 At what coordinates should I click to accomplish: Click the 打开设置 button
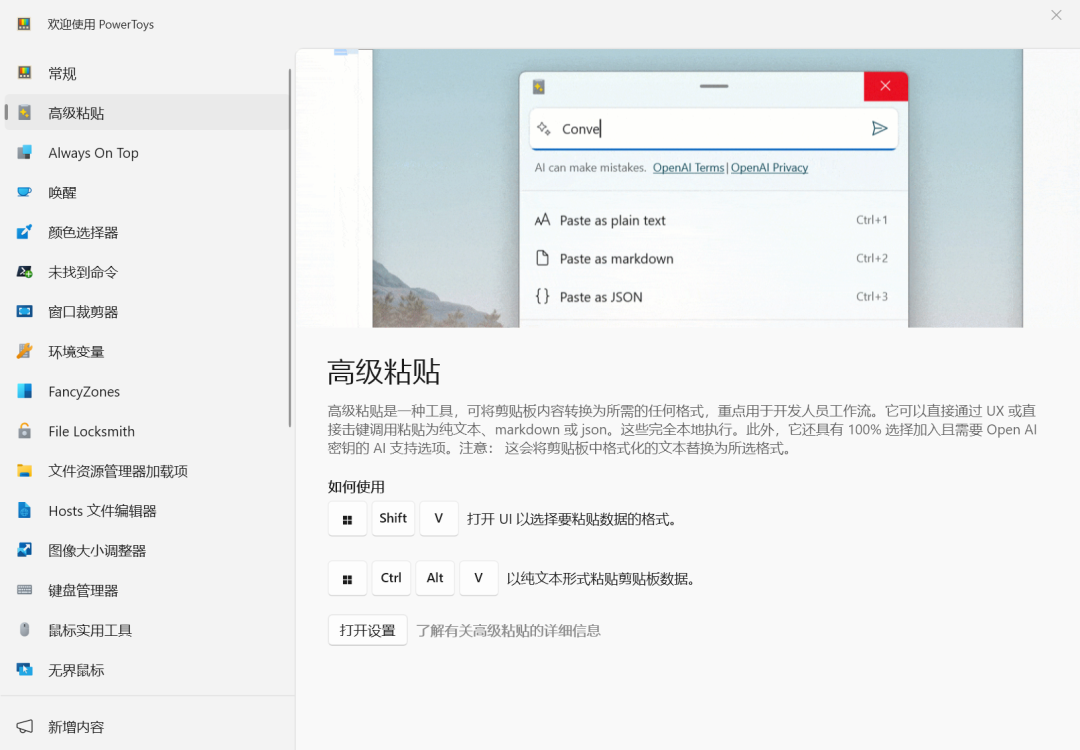pyautogui.click(x=368, y=630)
